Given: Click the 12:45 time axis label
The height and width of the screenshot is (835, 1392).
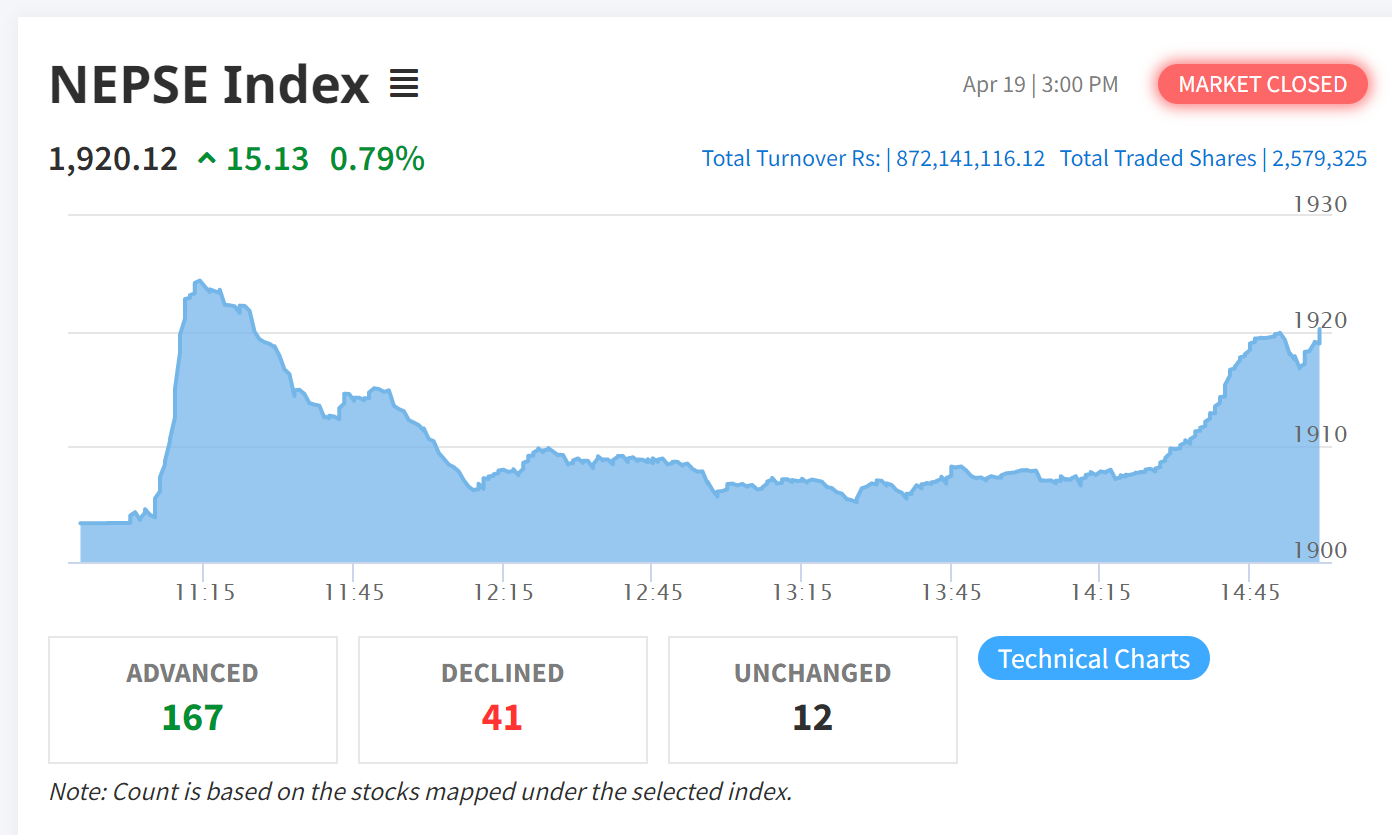Looking at the screenshot, I should [652, 592].
